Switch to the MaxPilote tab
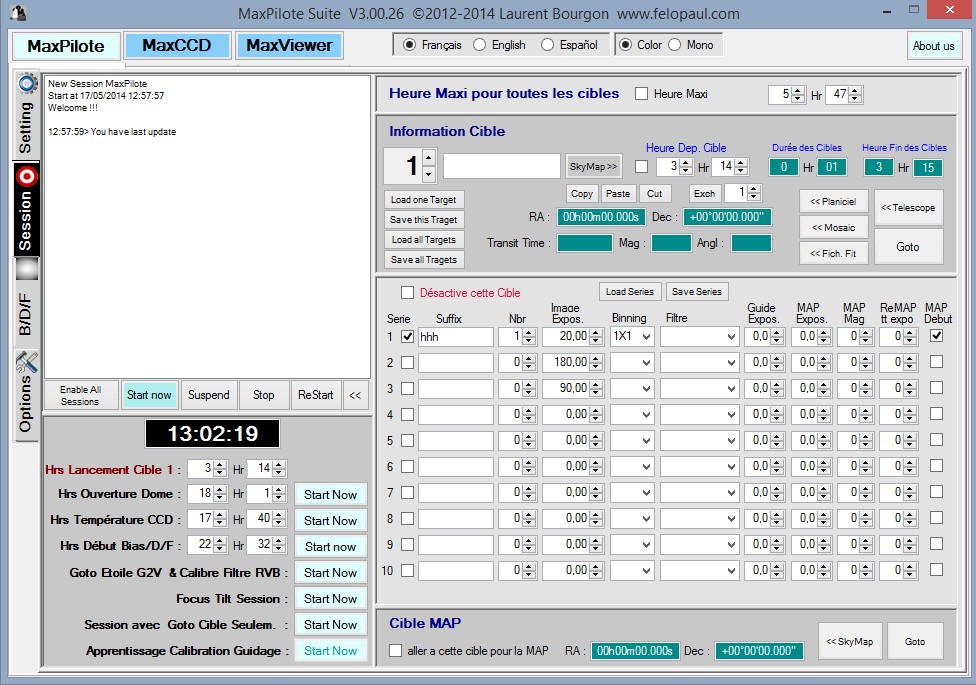The height and width of the screenshot is (685, 976). (x=66, y=46)
